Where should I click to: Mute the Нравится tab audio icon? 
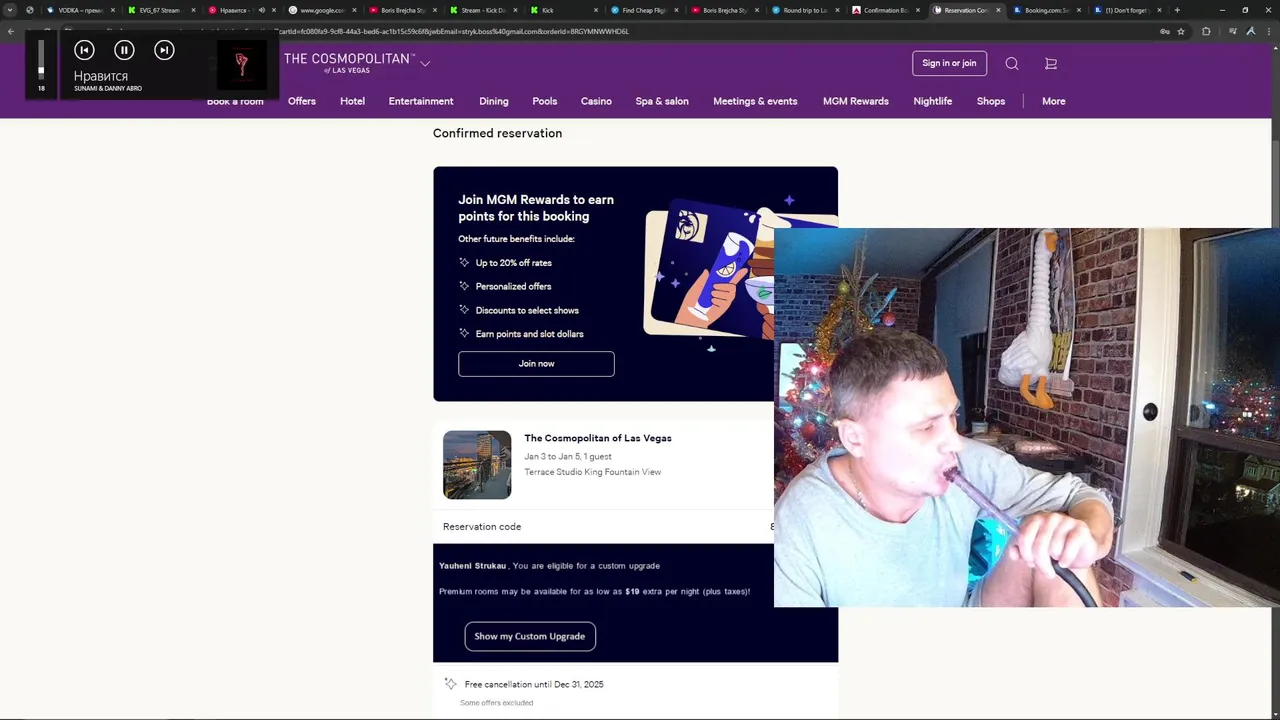click(262, 10)
